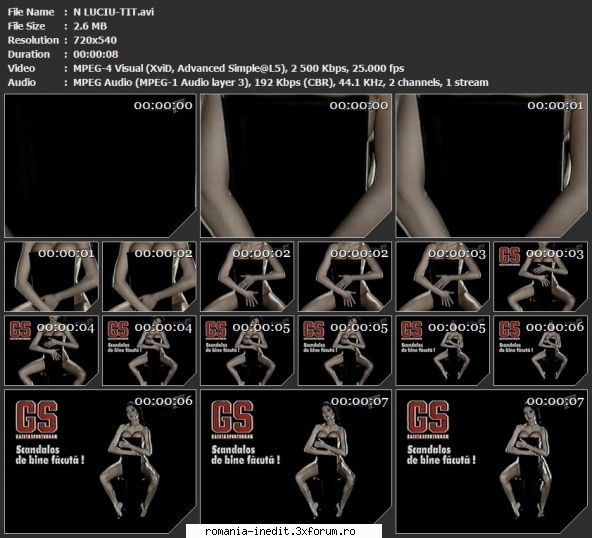Select the 00:00:04 thumbnail lacking slogan text
The height and width of the screenshot is (538, 592).
click(x=51, y=350)
